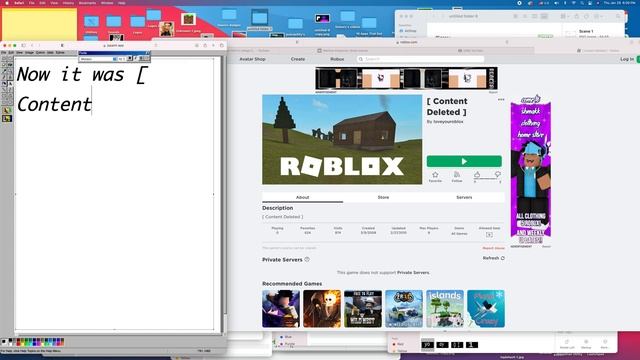
Task: Click the thumbs up like icon
Action: (477, 174)
